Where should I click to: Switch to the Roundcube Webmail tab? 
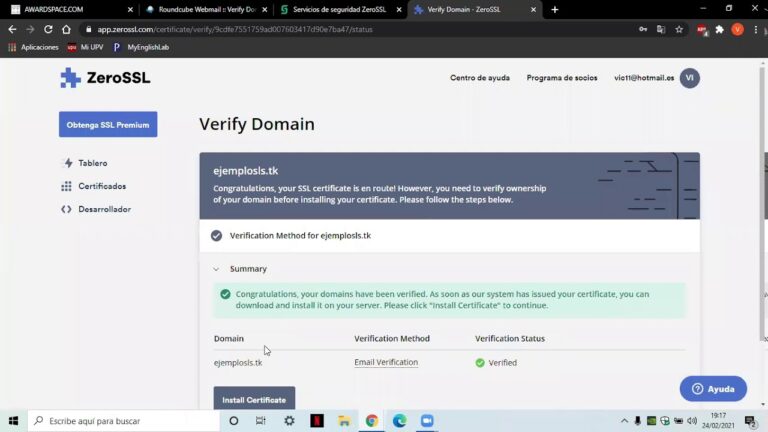[x=206, y=9]
